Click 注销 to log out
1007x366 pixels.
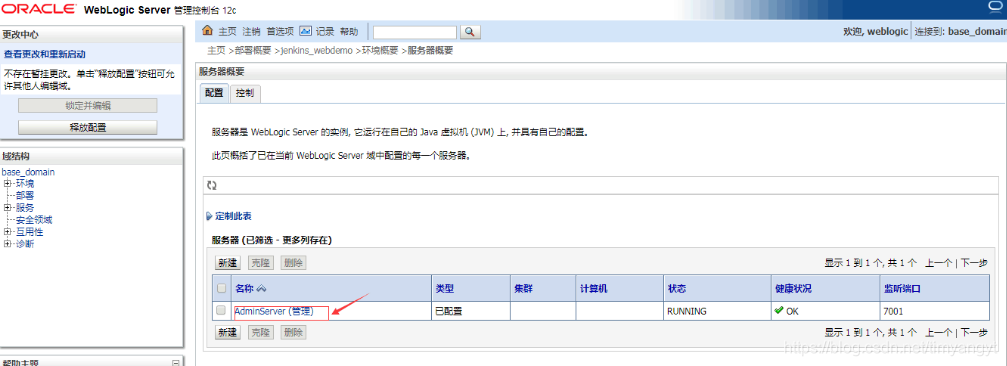[252, 31]
